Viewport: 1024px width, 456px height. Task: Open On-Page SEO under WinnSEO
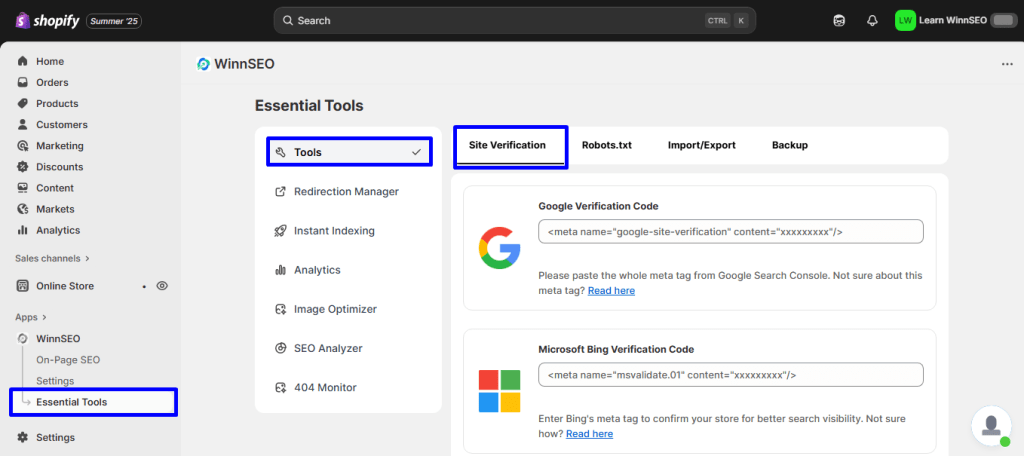[x=68, y=359]
